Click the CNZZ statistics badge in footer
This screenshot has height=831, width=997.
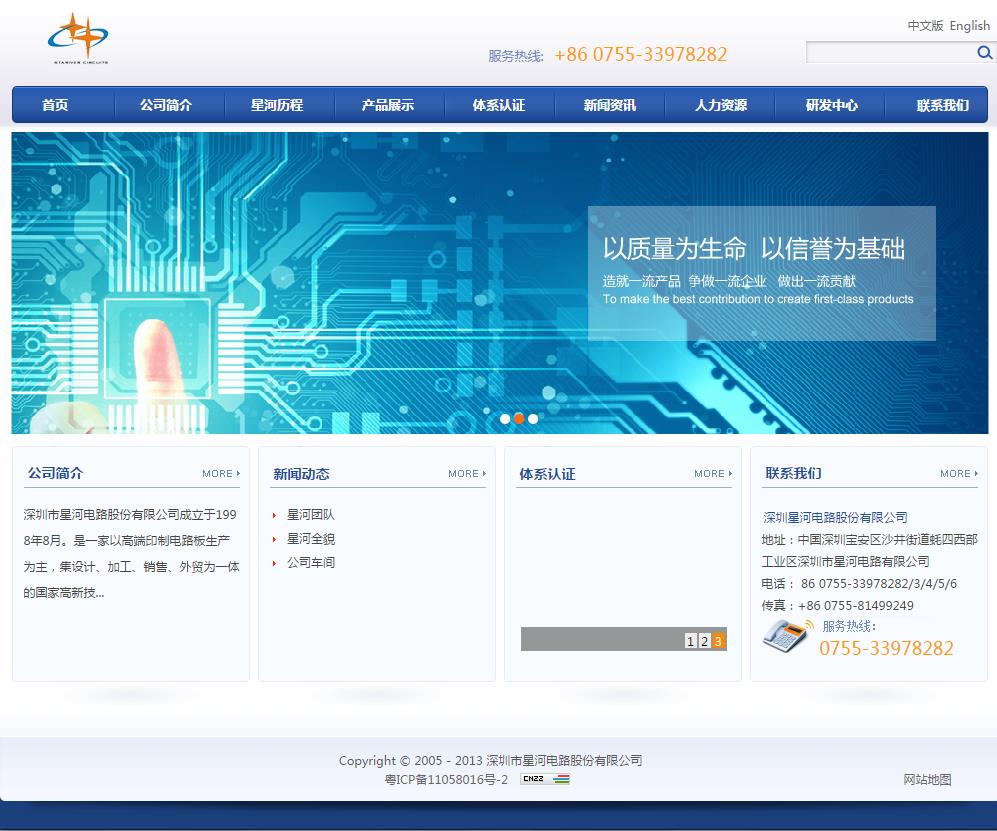click(x=545, y=779)
